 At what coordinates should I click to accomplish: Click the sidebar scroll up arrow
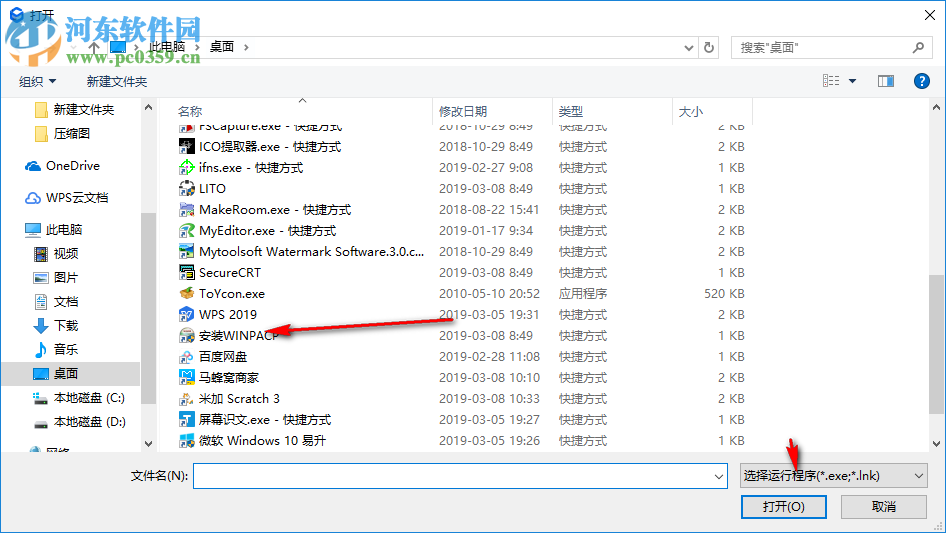148,108
